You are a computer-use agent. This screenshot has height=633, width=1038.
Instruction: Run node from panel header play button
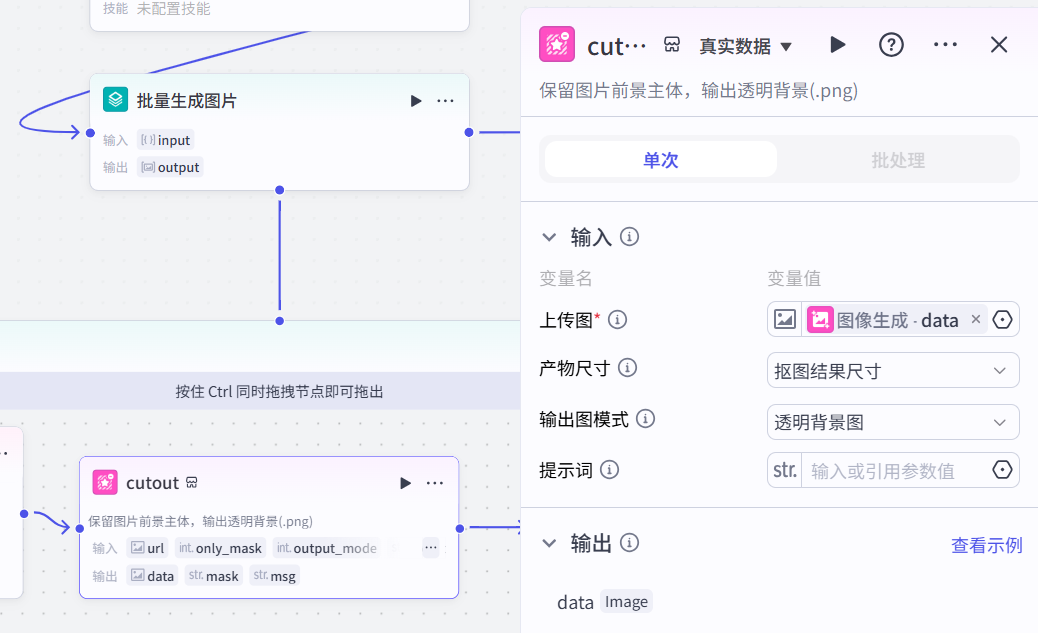pos(837,44)
